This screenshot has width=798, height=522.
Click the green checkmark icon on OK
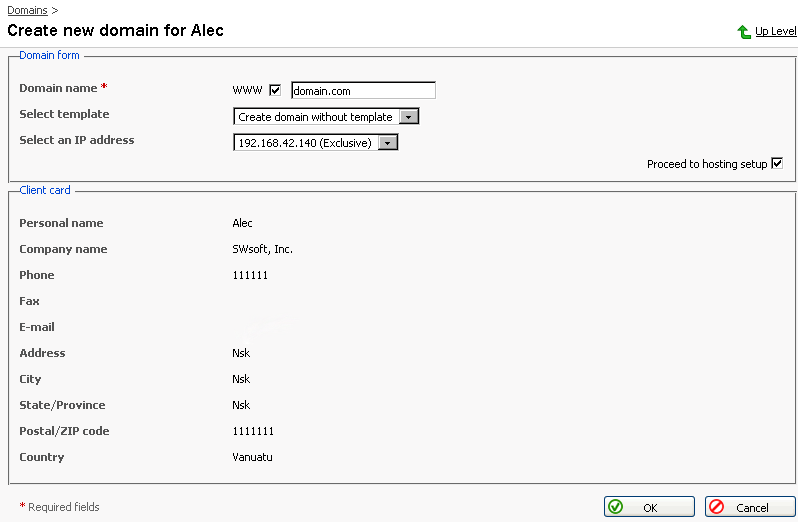616,507
